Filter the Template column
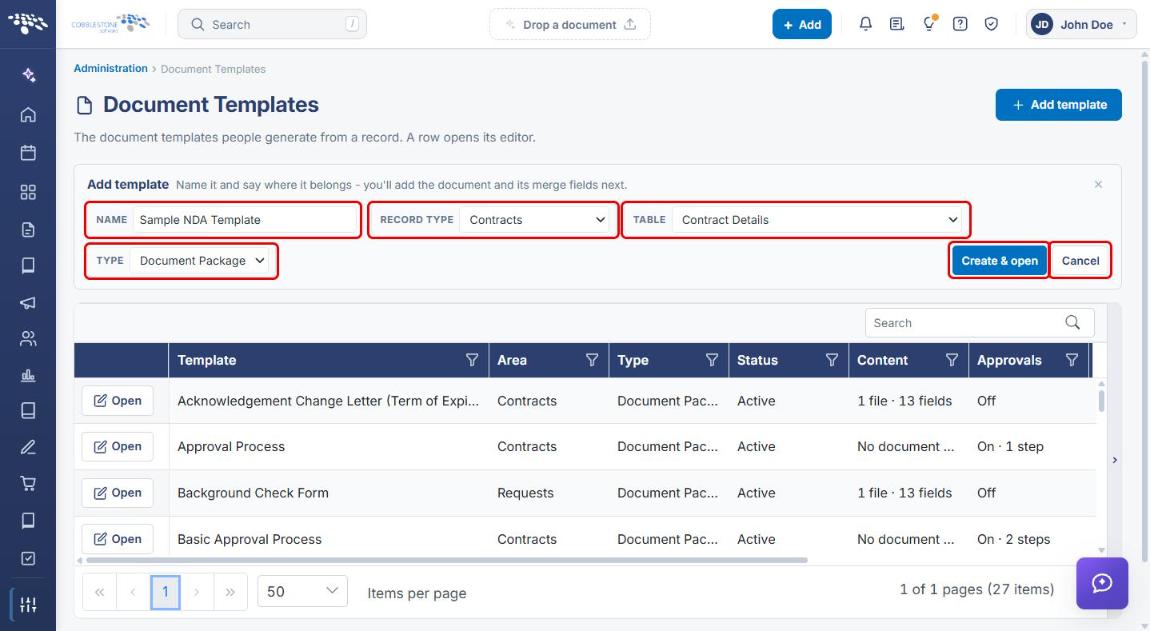 (472, 360)
